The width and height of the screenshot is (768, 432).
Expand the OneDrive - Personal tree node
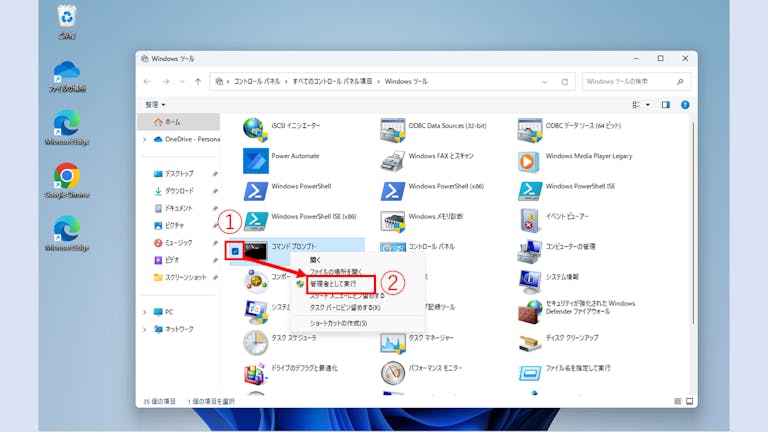tap(144, 140)
